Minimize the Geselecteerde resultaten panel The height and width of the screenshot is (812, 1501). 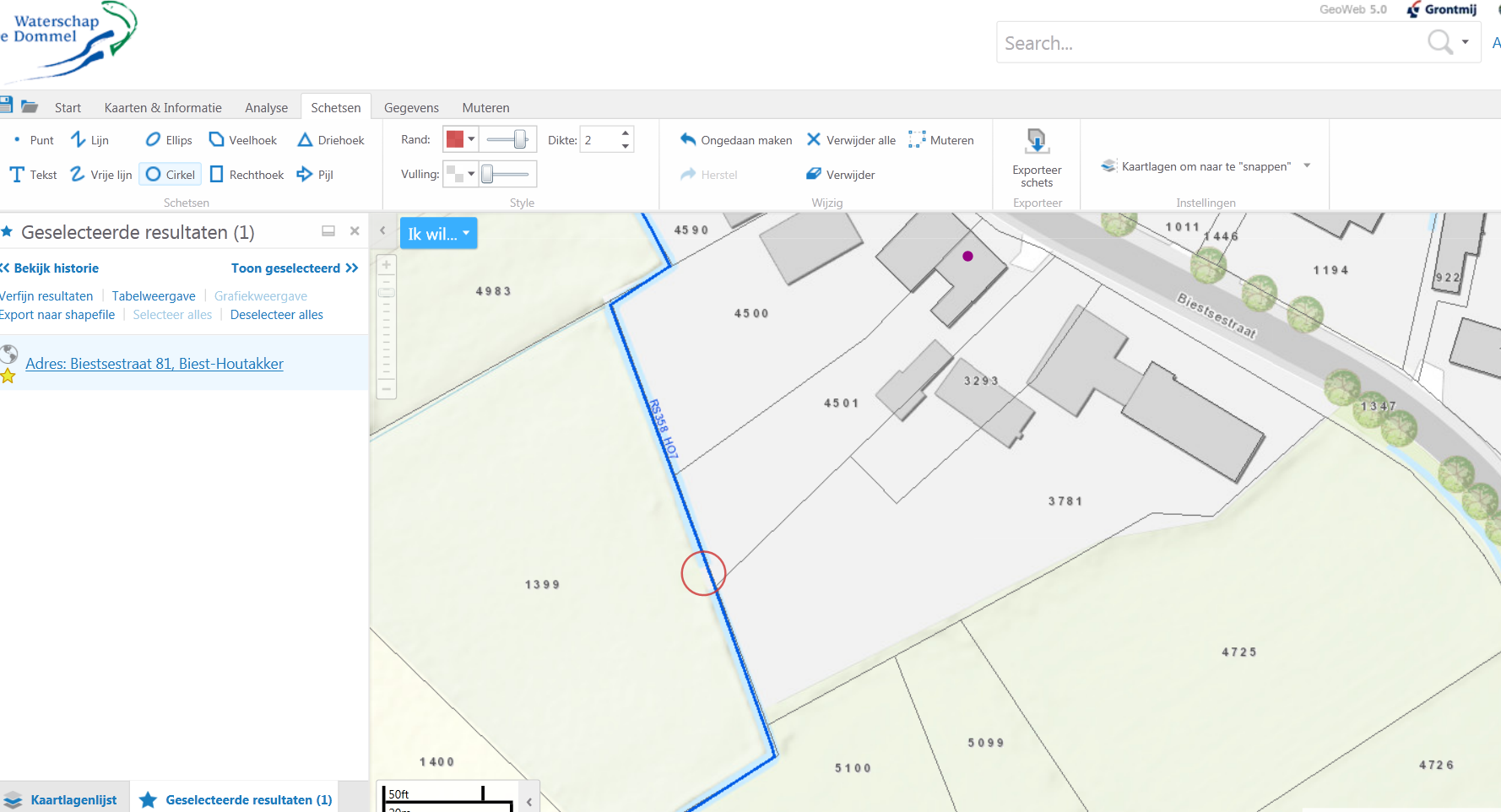[x=328, y=231]
